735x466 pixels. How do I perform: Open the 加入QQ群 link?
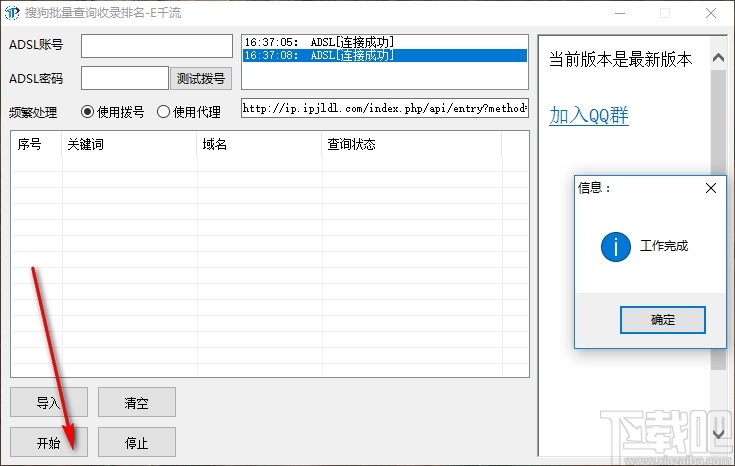click(x=588, y=115)
